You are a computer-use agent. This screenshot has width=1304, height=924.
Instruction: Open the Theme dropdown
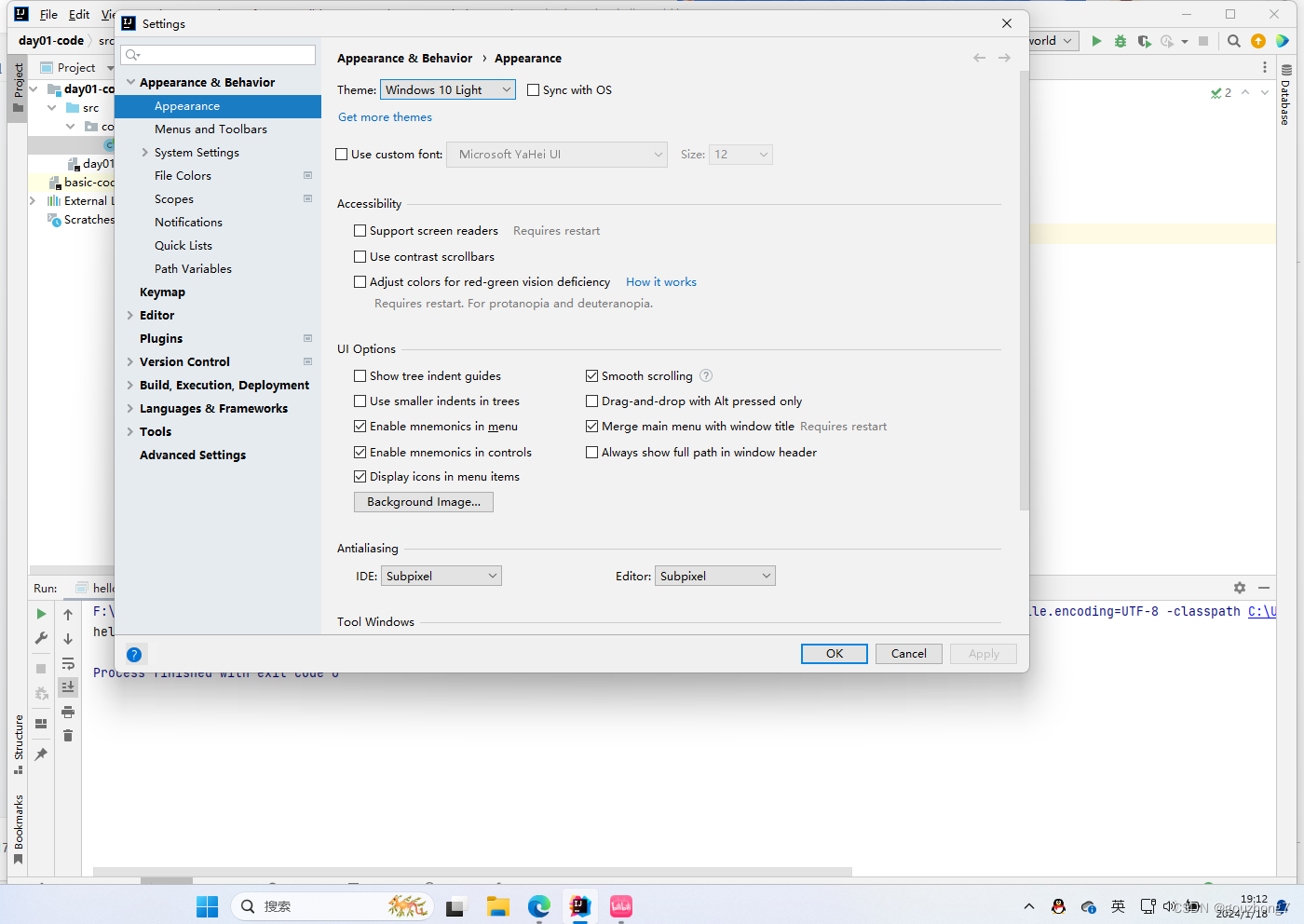pyautogui.click(x=448, y=89)
